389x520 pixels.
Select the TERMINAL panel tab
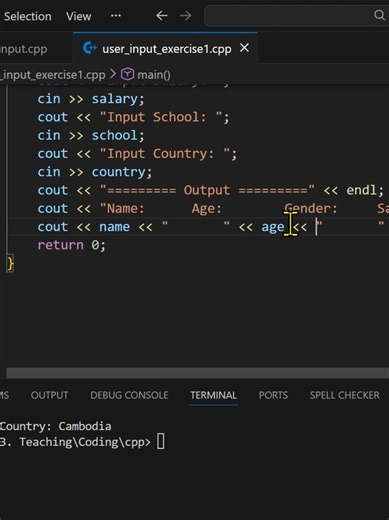click(x=213, y=395)
